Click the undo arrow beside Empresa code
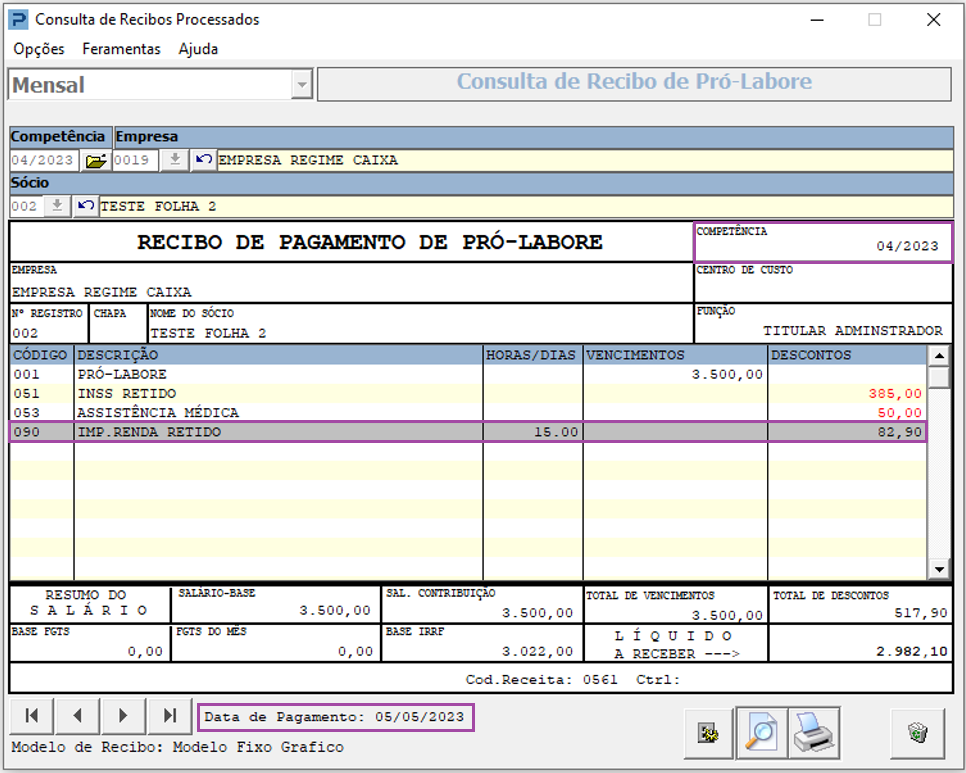The image size is (966, 773). pyautogui.click(x=204, y=160)
